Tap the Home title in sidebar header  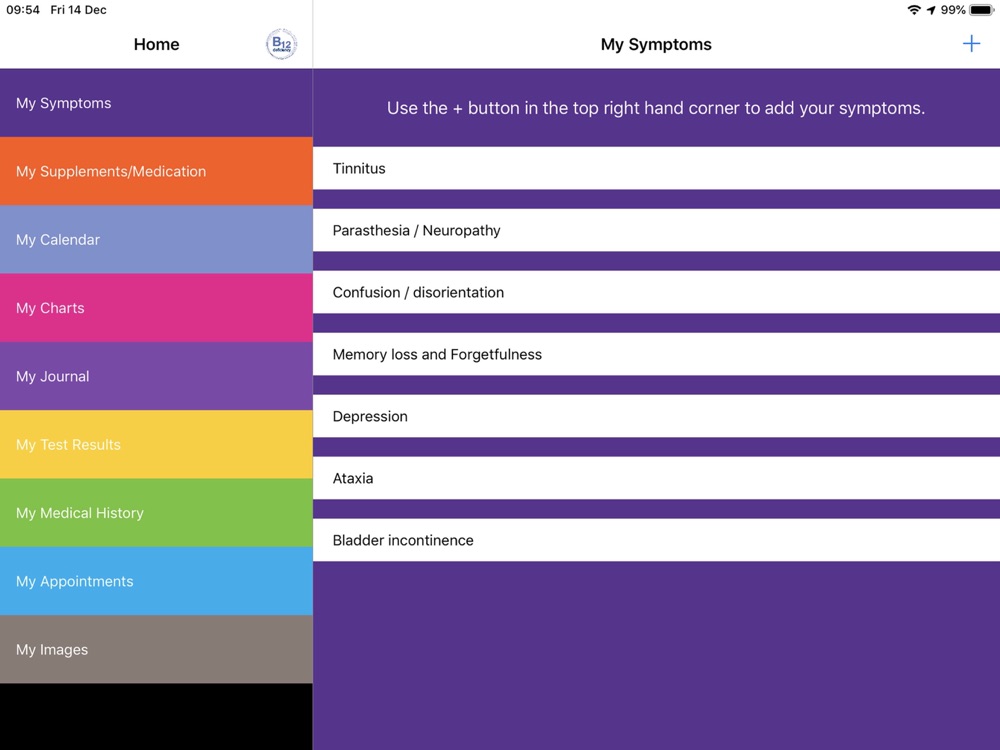(156, 44)
